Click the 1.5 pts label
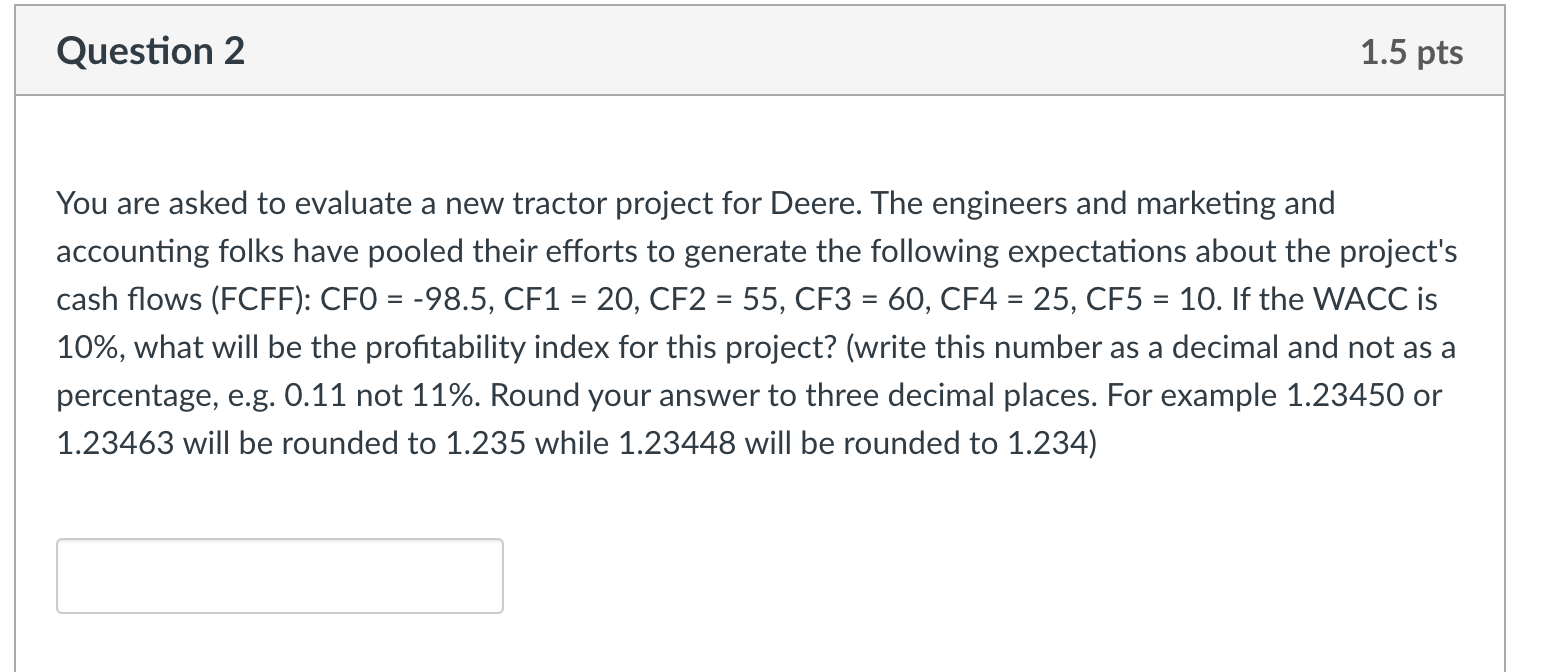The width and height of the screenshot is (1558, 672). (1411, 53)
